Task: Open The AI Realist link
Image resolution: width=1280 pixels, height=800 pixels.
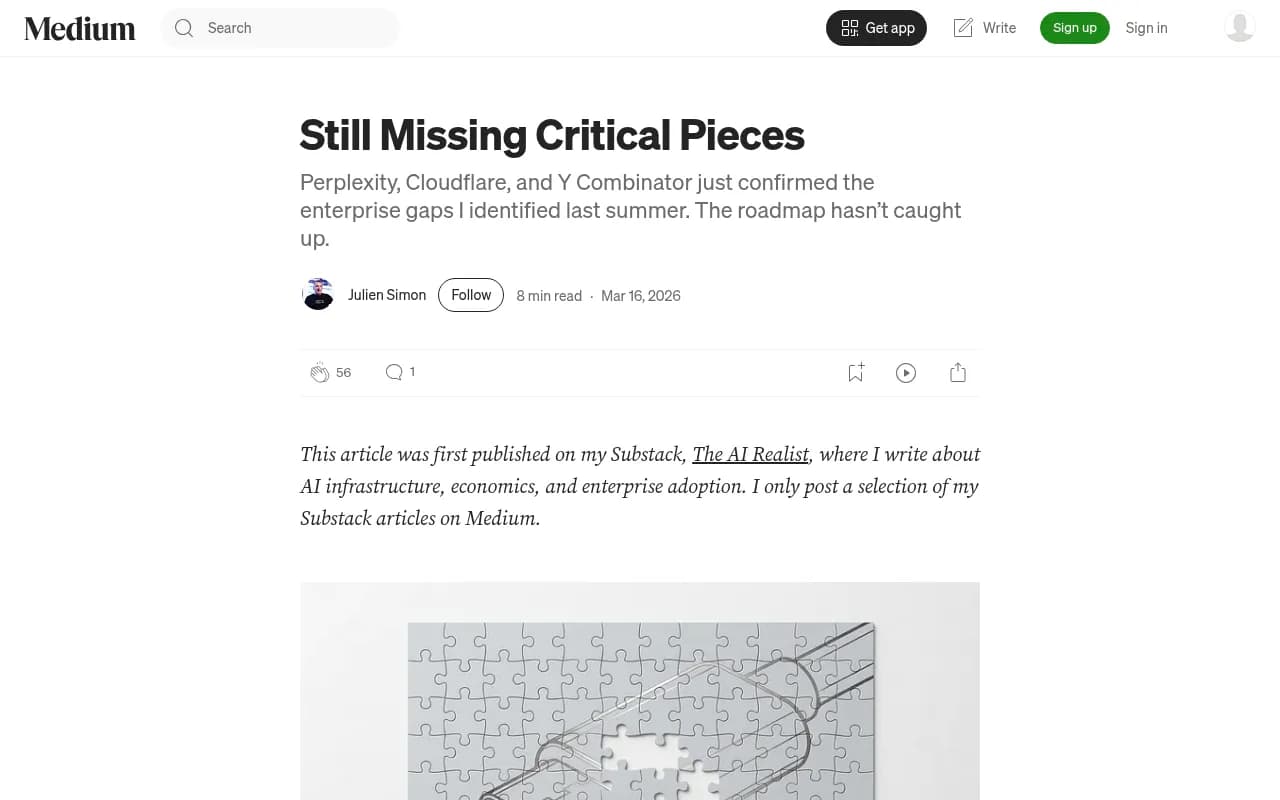Action: tap(750, 454)
